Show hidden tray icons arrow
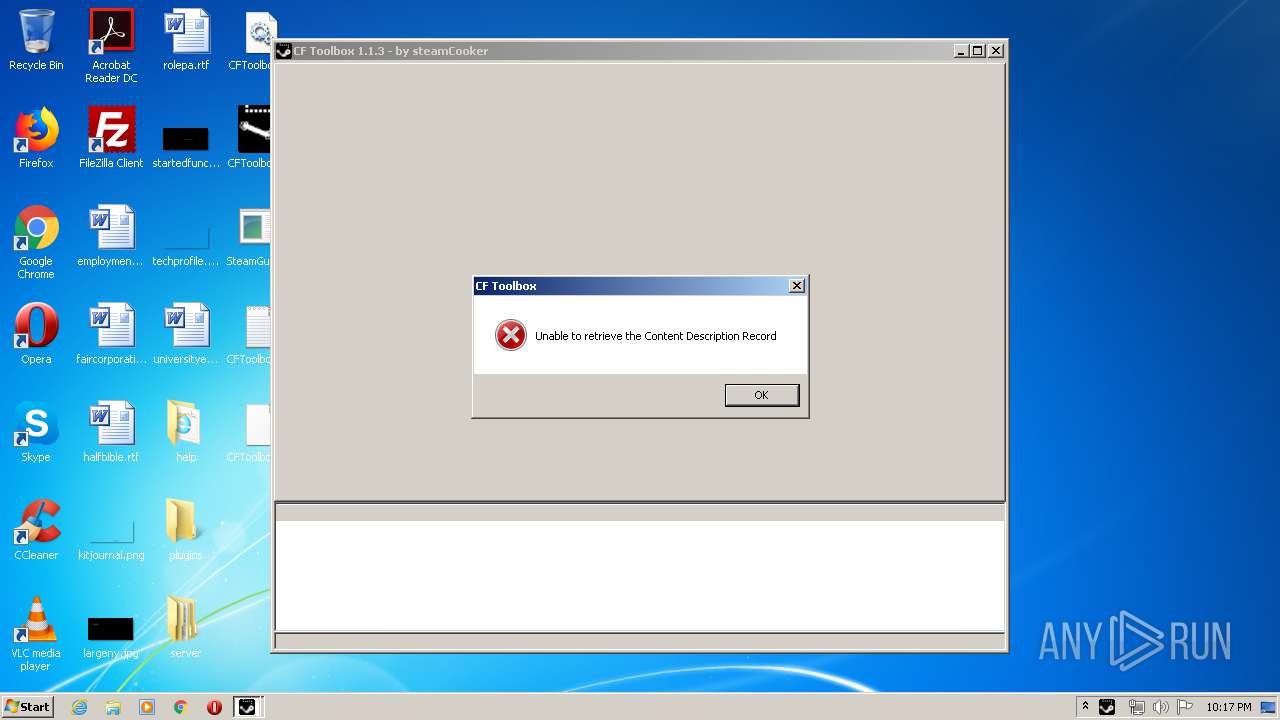This screenshot has width=1280, height=720. pos(1085,706)
